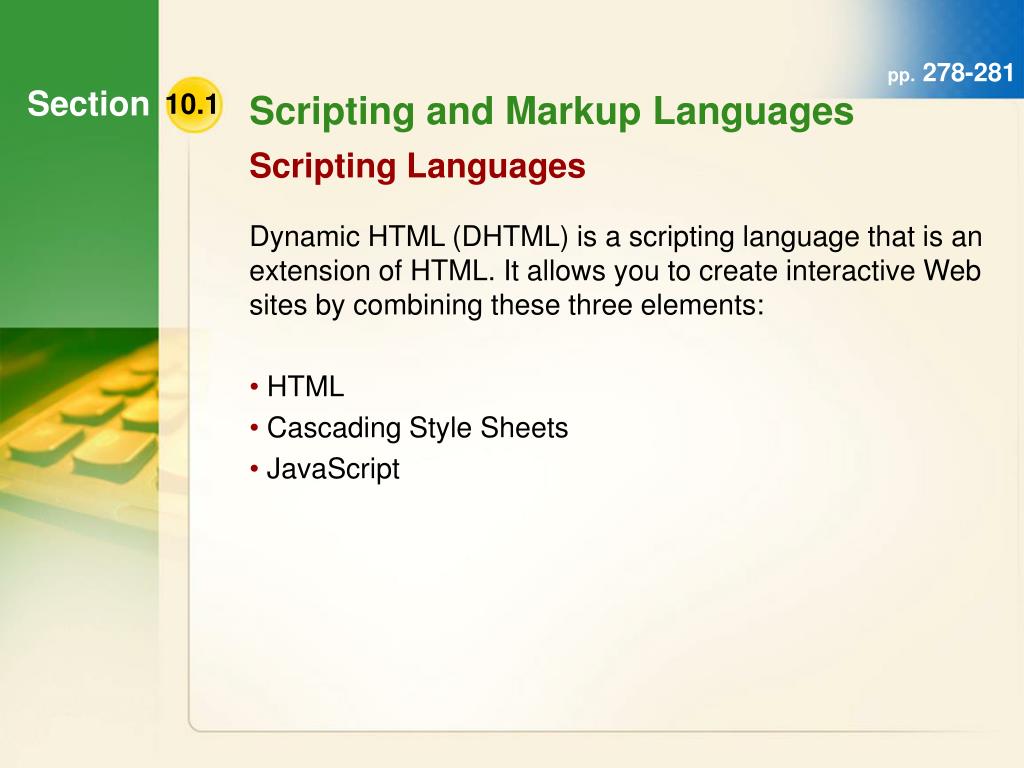The image size is (1024, 768).
Task: Click the yellow 10.1 section badge
Action: click(193, 104)
